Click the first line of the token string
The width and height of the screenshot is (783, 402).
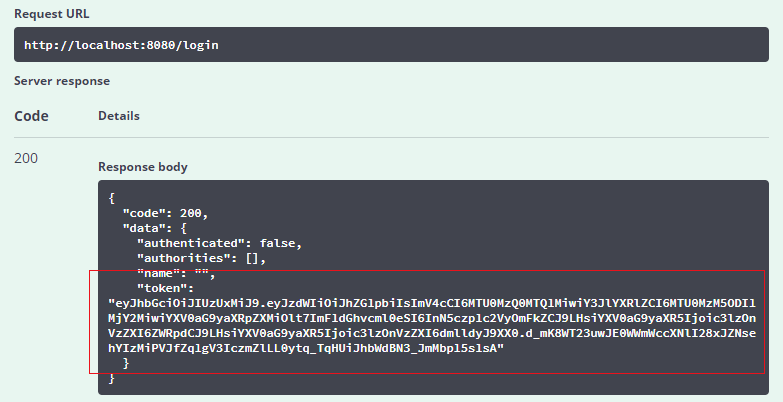tap(432, 303)
